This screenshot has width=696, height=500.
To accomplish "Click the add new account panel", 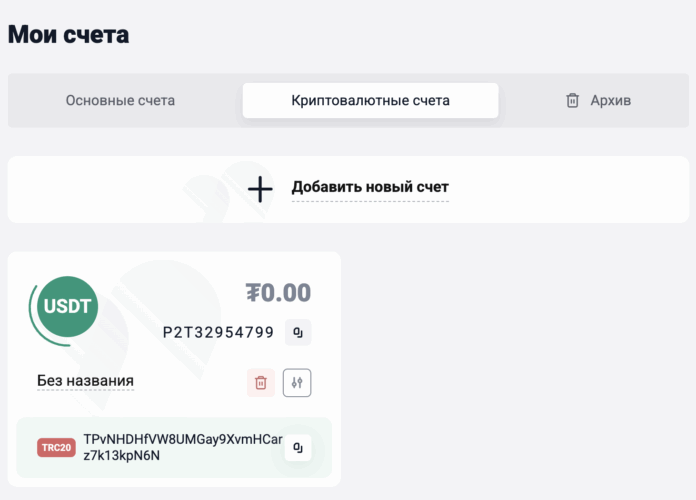I will [348, 190].
